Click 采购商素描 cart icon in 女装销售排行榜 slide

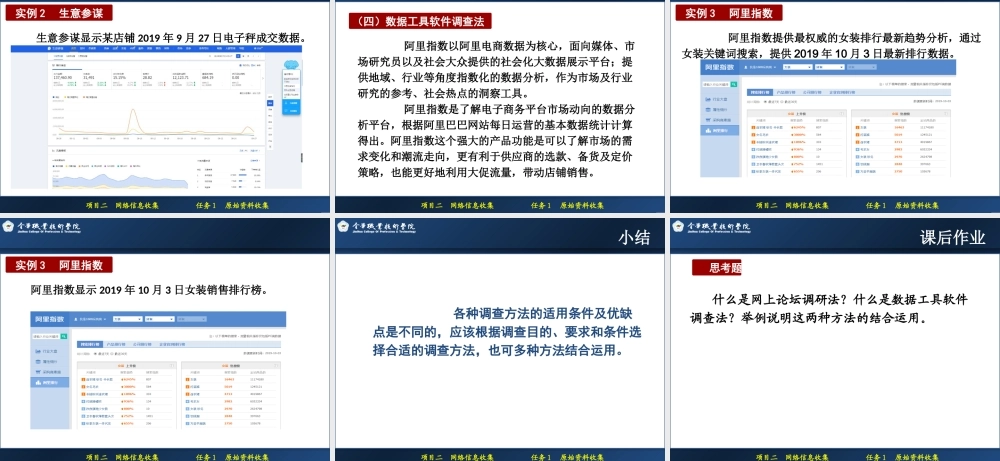point(38,372)
